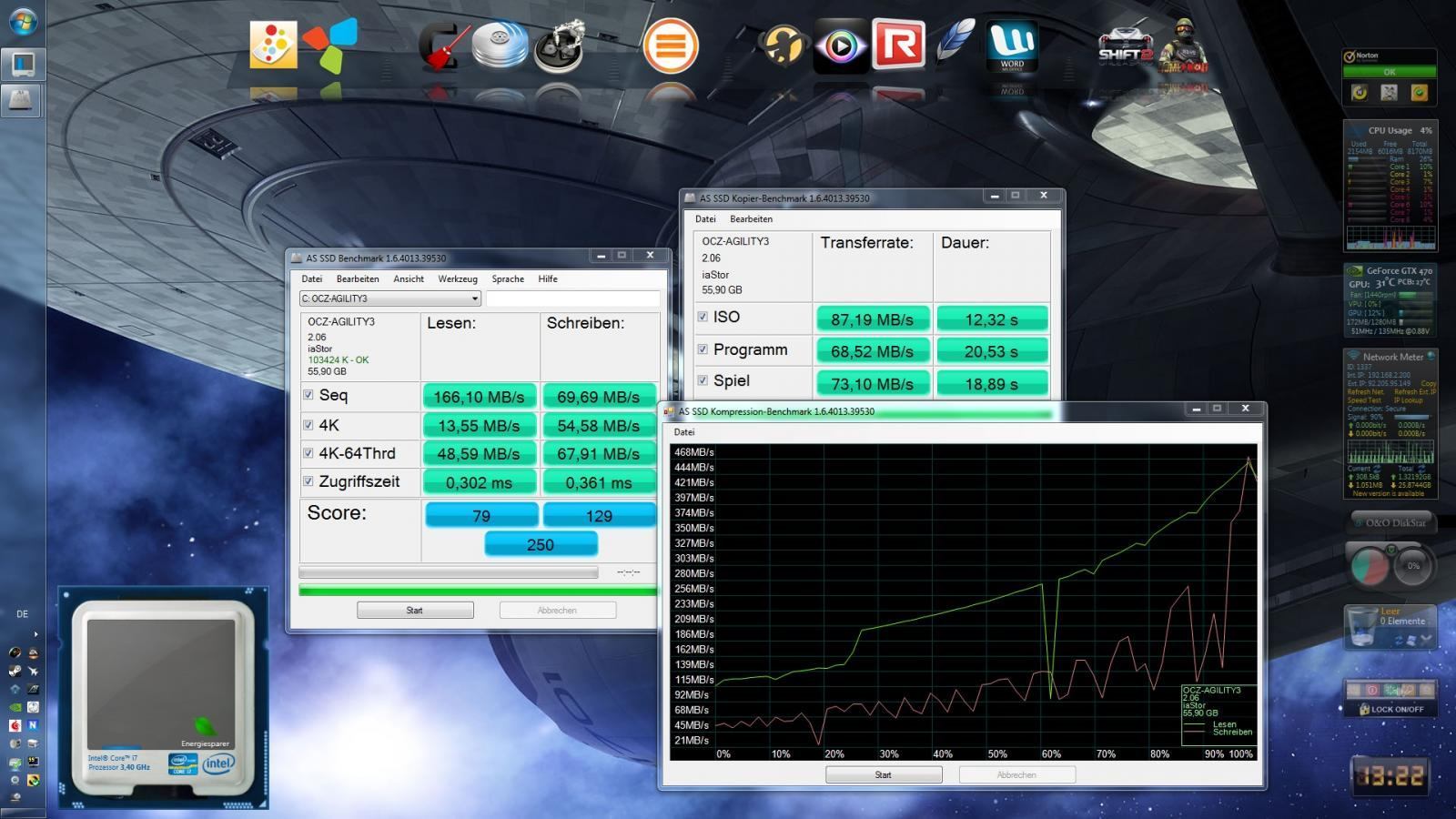Launch Need for Speed Shift 2 shortcut
This screenshot has width=1456, height=819.
[x=1125, y=45]
